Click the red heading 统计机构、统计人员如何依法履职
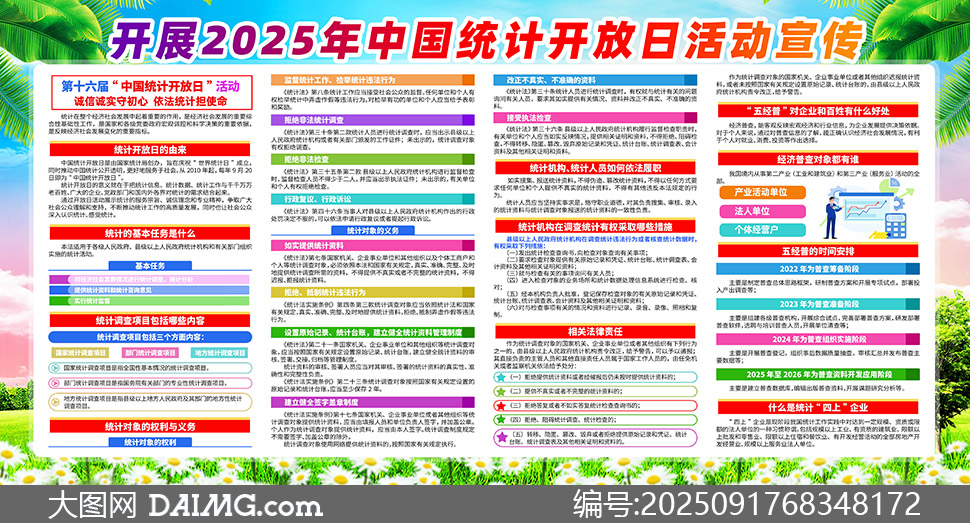970x523 pixels. (x=595, y=168)
